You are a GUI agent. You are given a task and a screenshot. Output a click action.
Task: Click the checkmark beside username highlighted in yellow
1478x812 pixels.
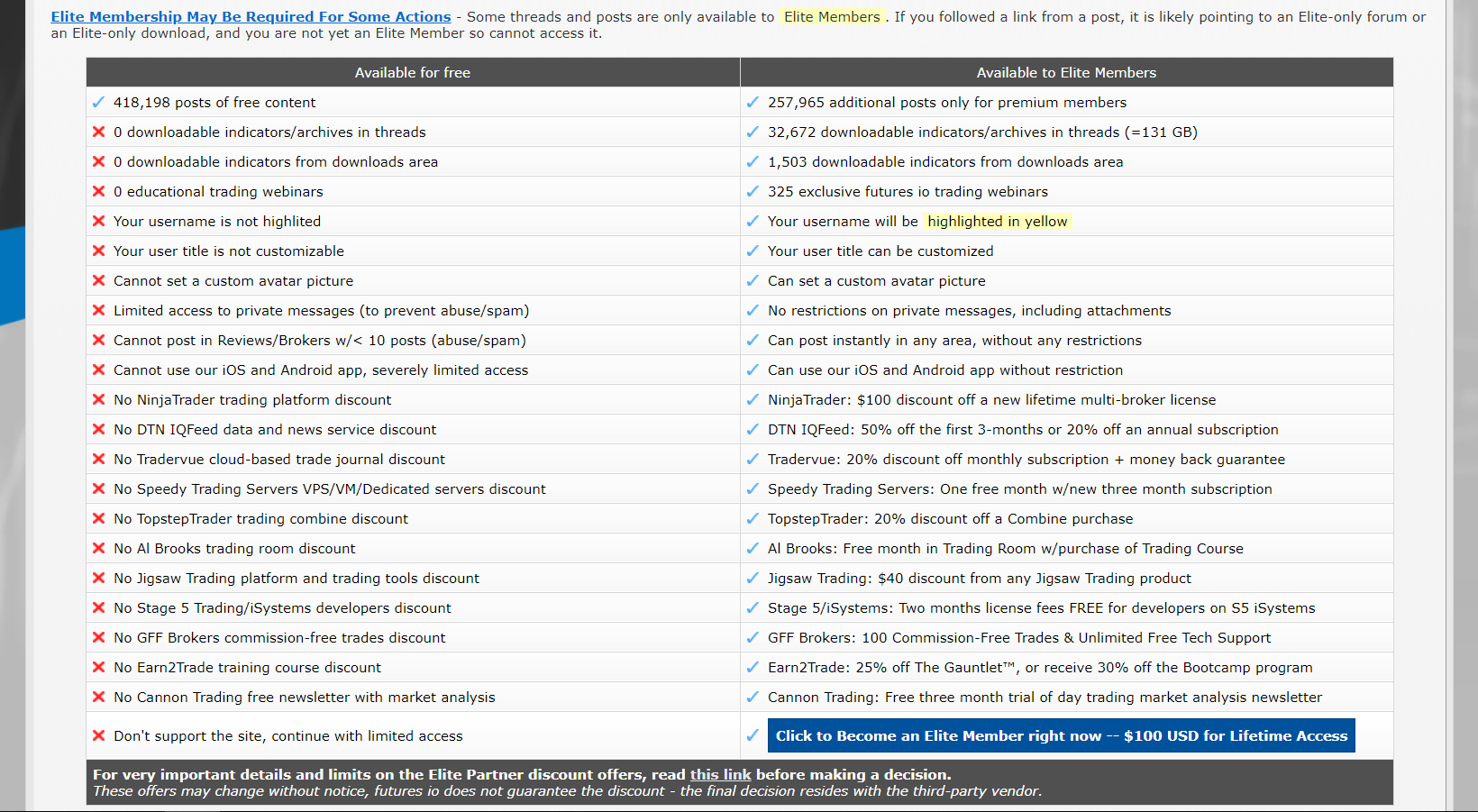pos(753,221)
